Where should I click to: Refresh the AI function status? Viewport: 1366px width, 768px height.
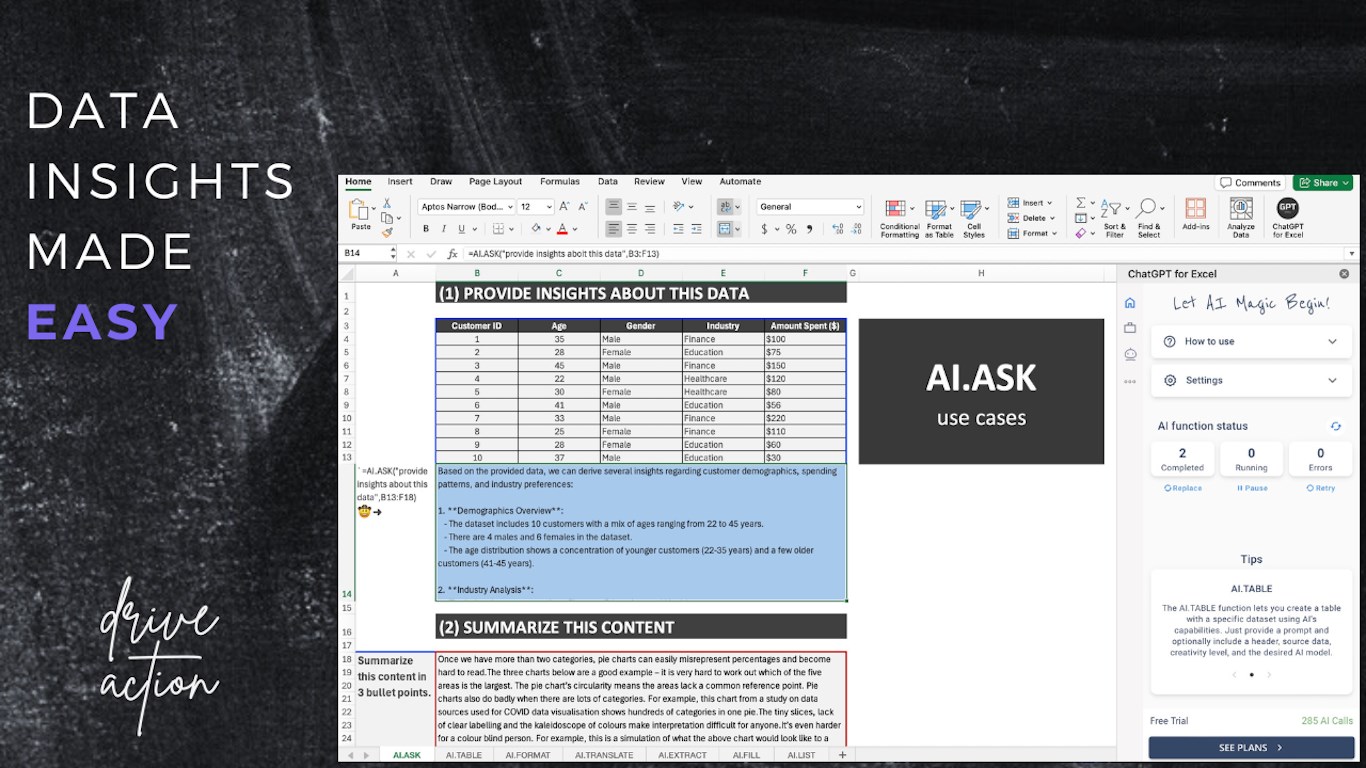pos(1335,426)
